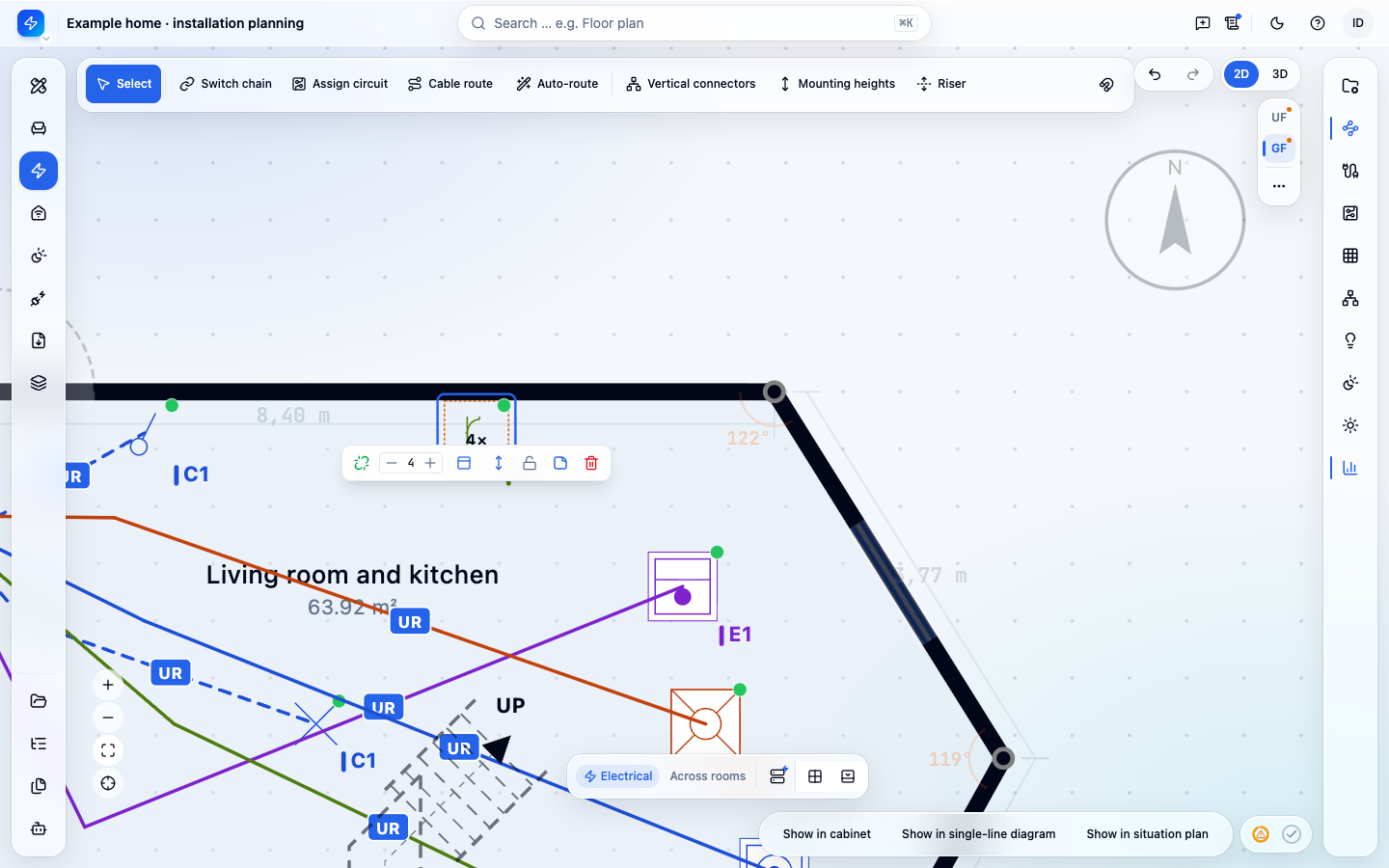The image size is (1389, 868).
Task: Open the smart home (house with Wi-Fi) icon
Action: (39, 213)
